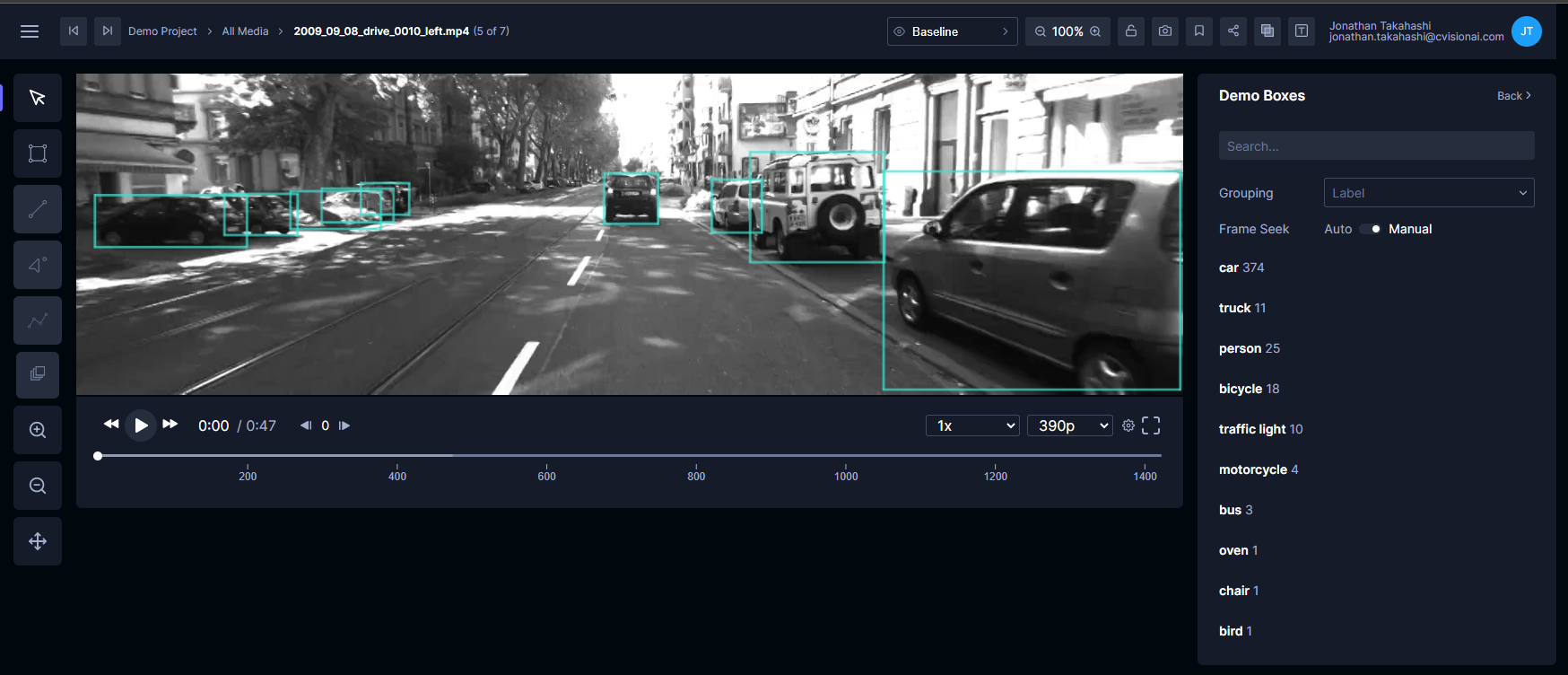Toggle fullscreen video view
The width and height of the screenshot is (1568, 675).
tap(1151, 425)
